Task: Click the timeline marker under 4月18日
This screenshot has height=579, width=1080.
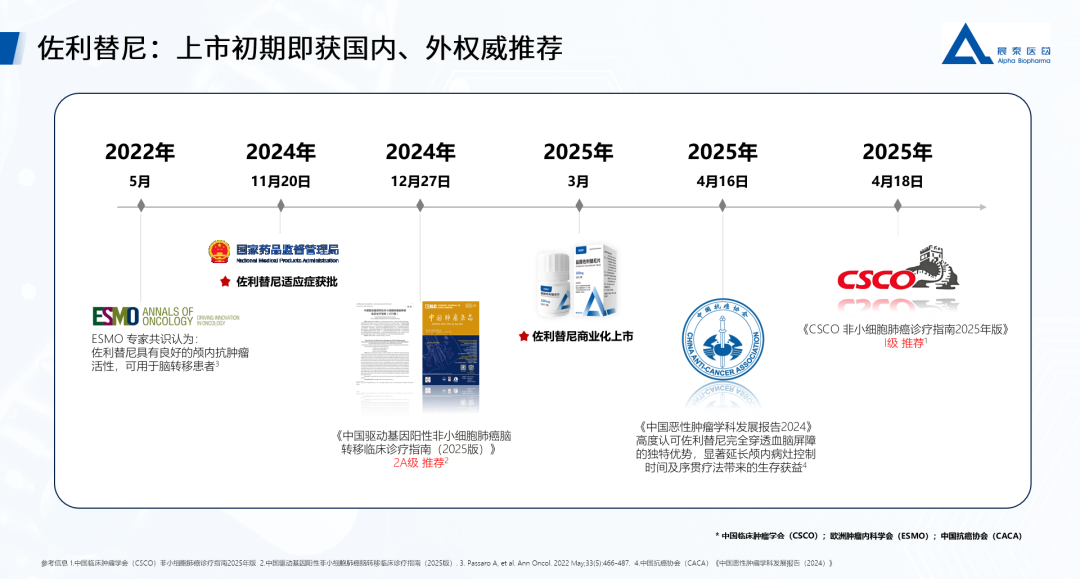Action: [897, 206]
